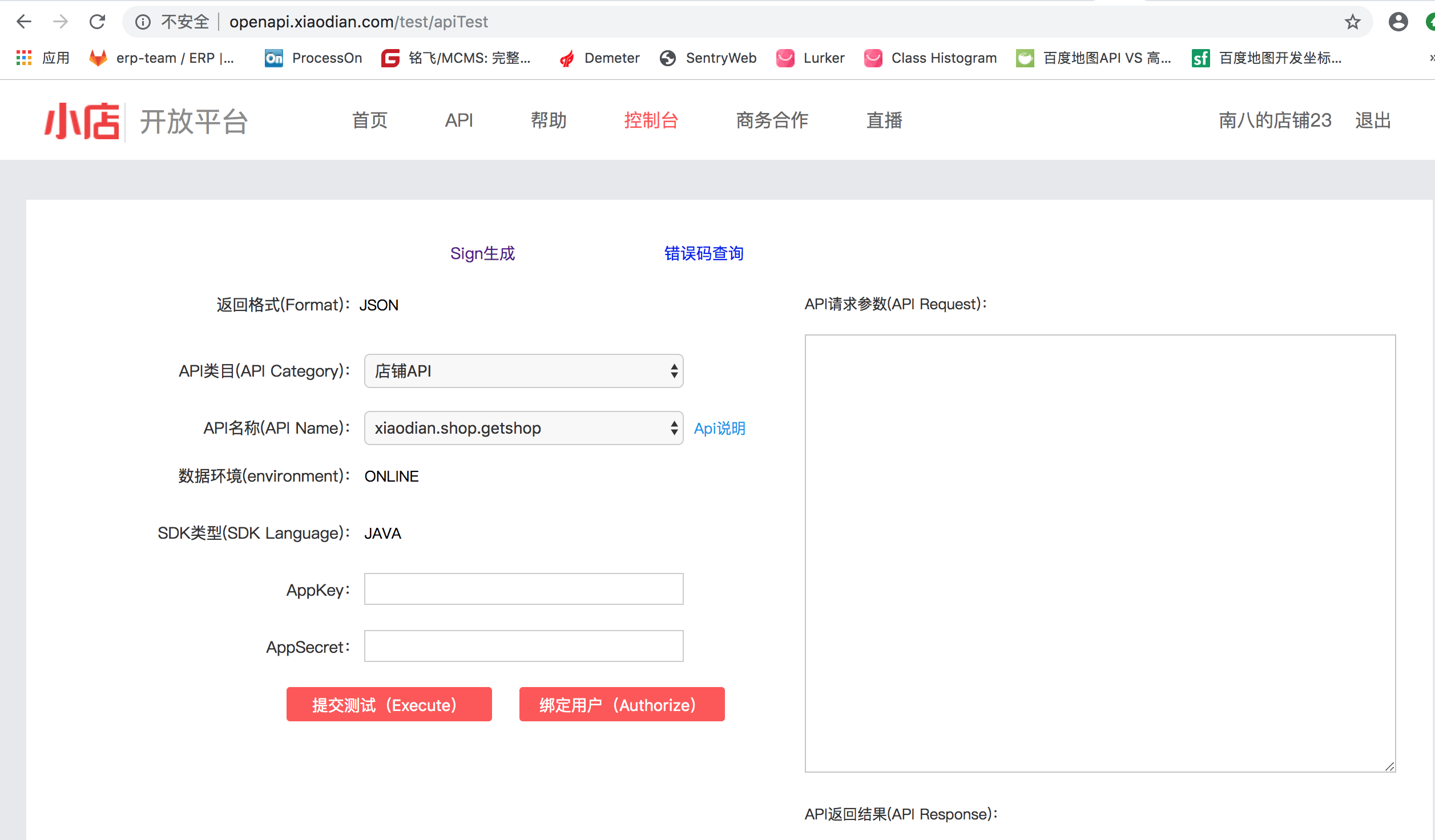1435x840 pixels.
Task: Open the 铭飞/MCMS Gitee bookmark
Action: coord(456,58)
